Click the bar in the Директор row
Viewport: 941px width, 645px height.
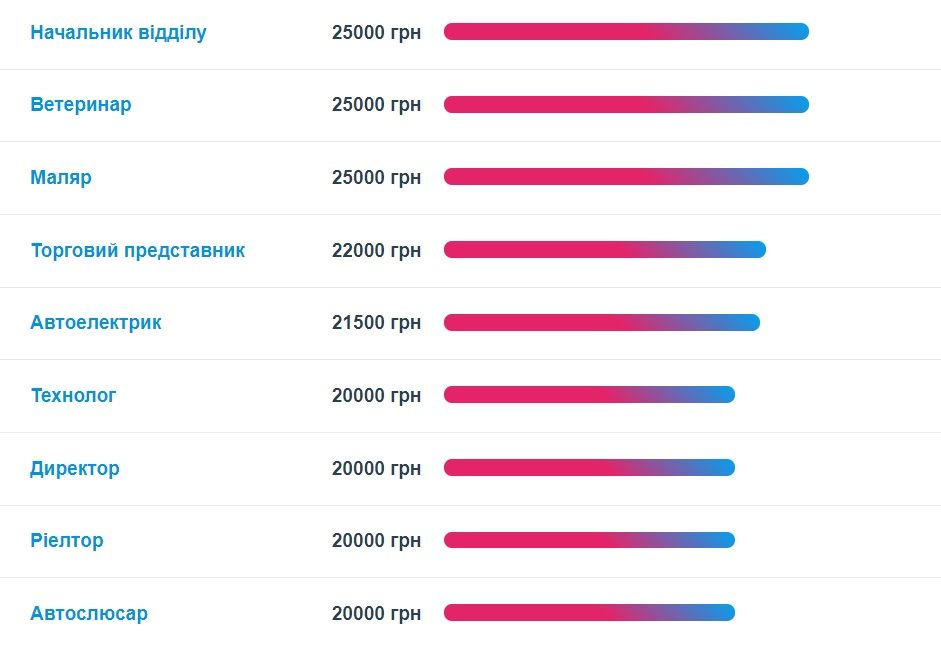(589, 467)
